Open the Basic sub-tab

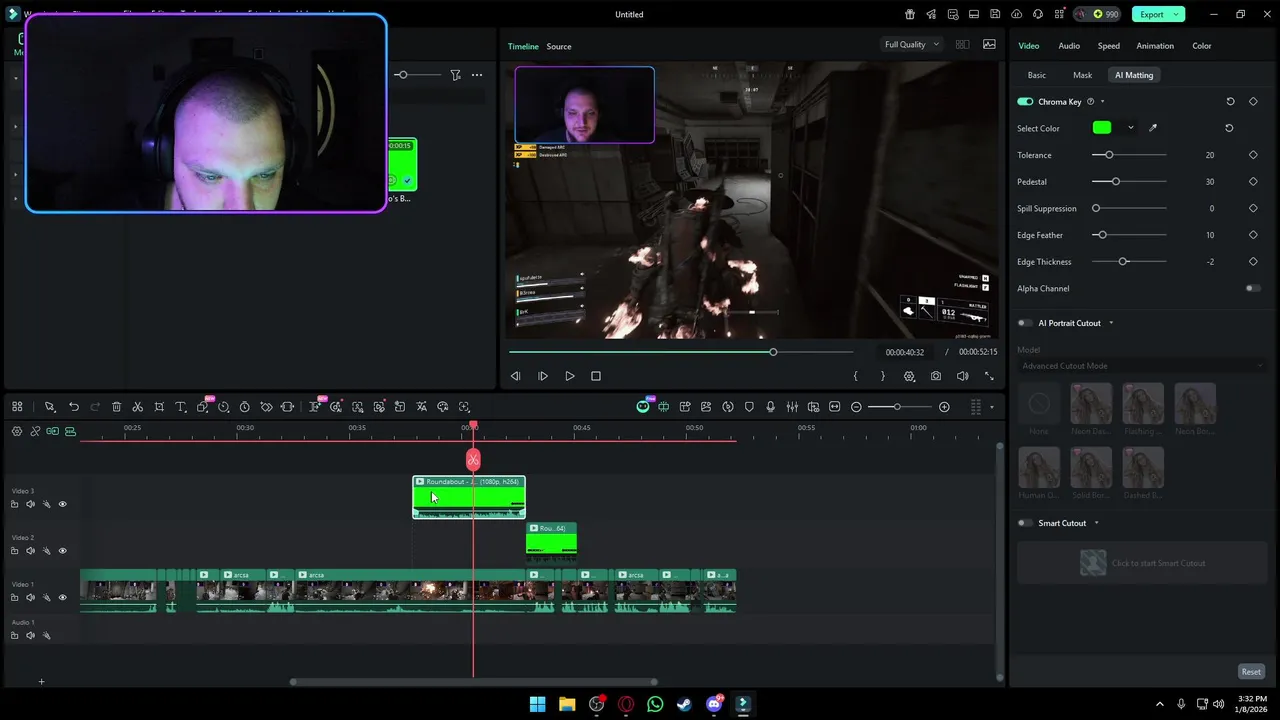click(x=1037, y=75)
